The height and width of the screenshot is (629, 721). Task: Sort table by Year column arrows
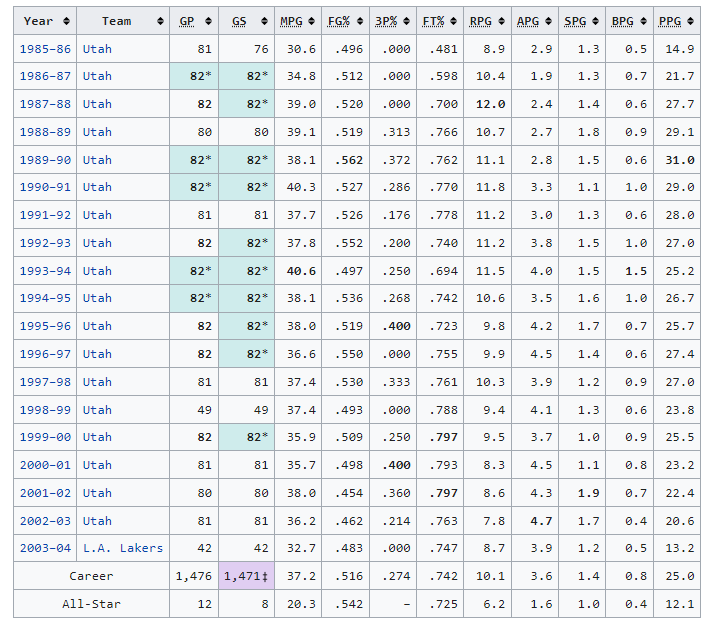point(67,21)
